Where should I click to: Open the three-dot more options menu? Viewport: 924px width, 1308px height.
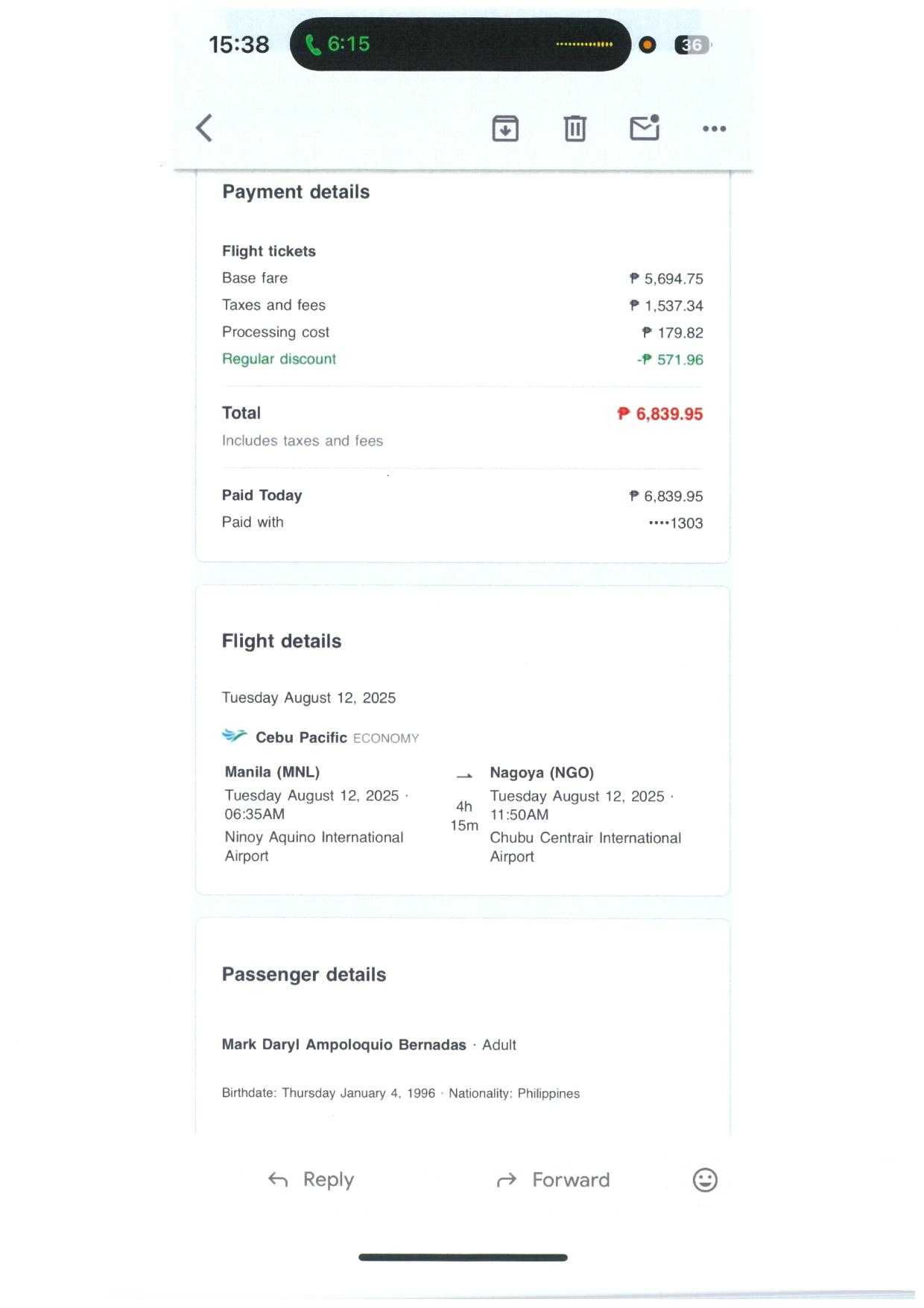click(714, 129)
